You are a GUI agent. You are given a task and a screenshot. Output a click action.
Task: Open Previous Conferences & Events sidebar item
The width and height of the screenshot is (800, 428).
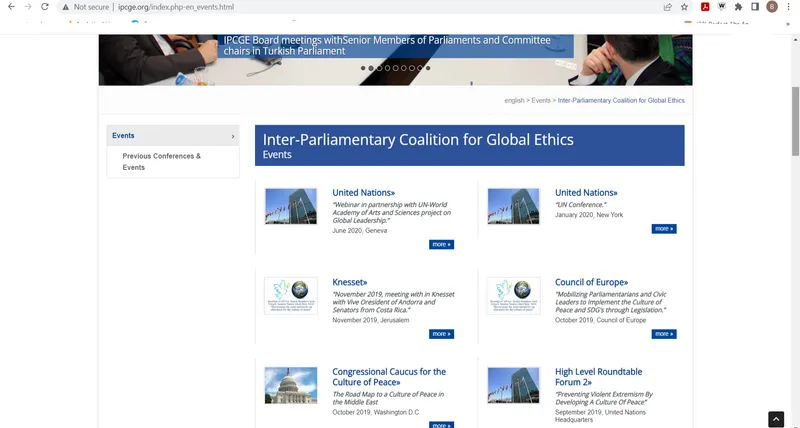pos(162,162)
